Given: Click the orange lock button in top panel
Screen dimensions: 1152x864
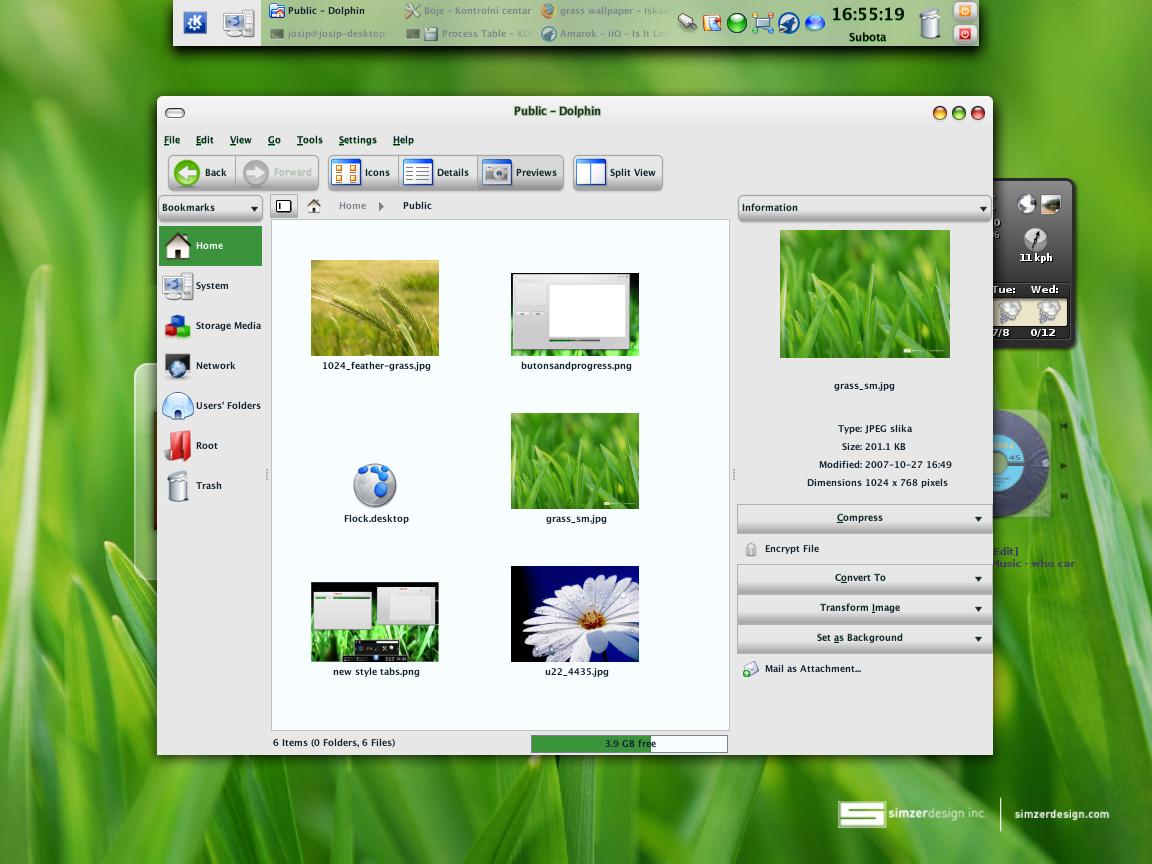Looking at the screenshot, I should (964, 11).
